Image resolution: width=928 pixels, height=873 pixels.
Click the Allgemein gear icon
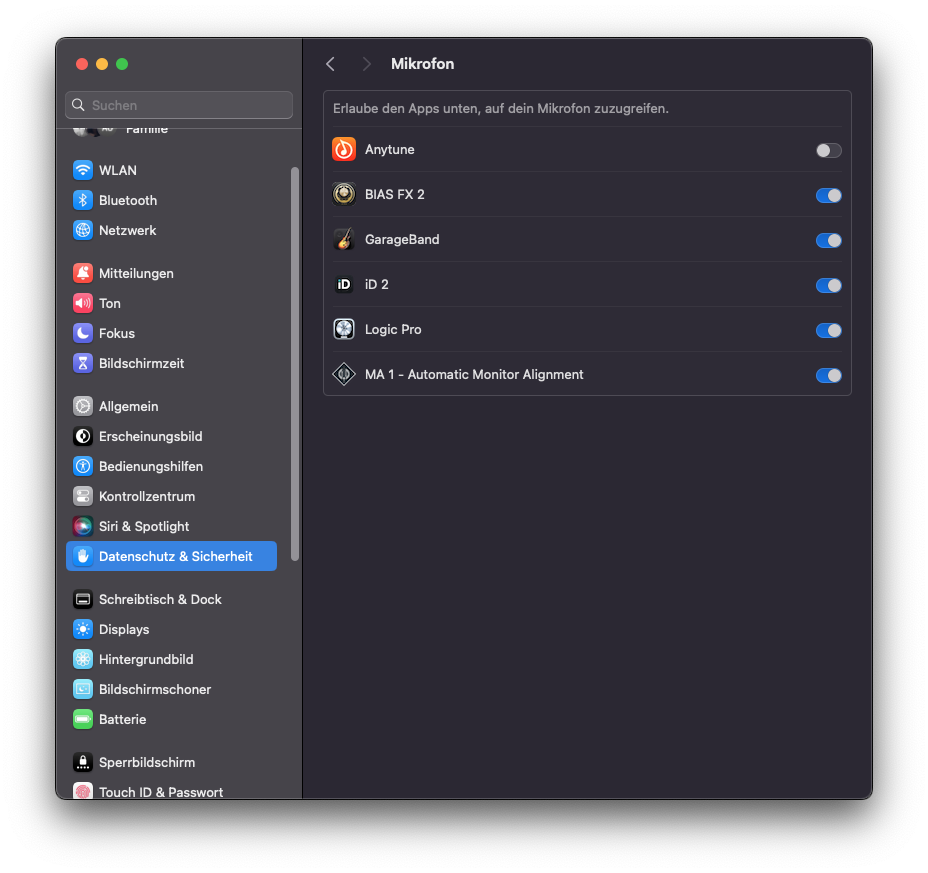click(x=83, y=406)
